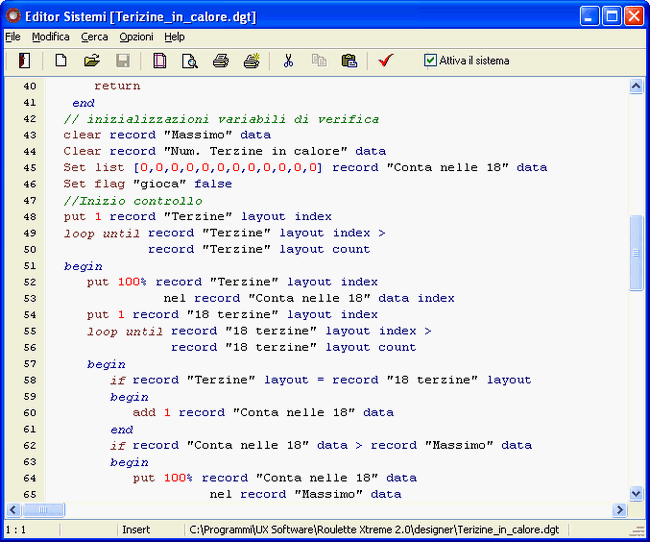
Task: Click line number 65 in the gutter
Action: 29,495
